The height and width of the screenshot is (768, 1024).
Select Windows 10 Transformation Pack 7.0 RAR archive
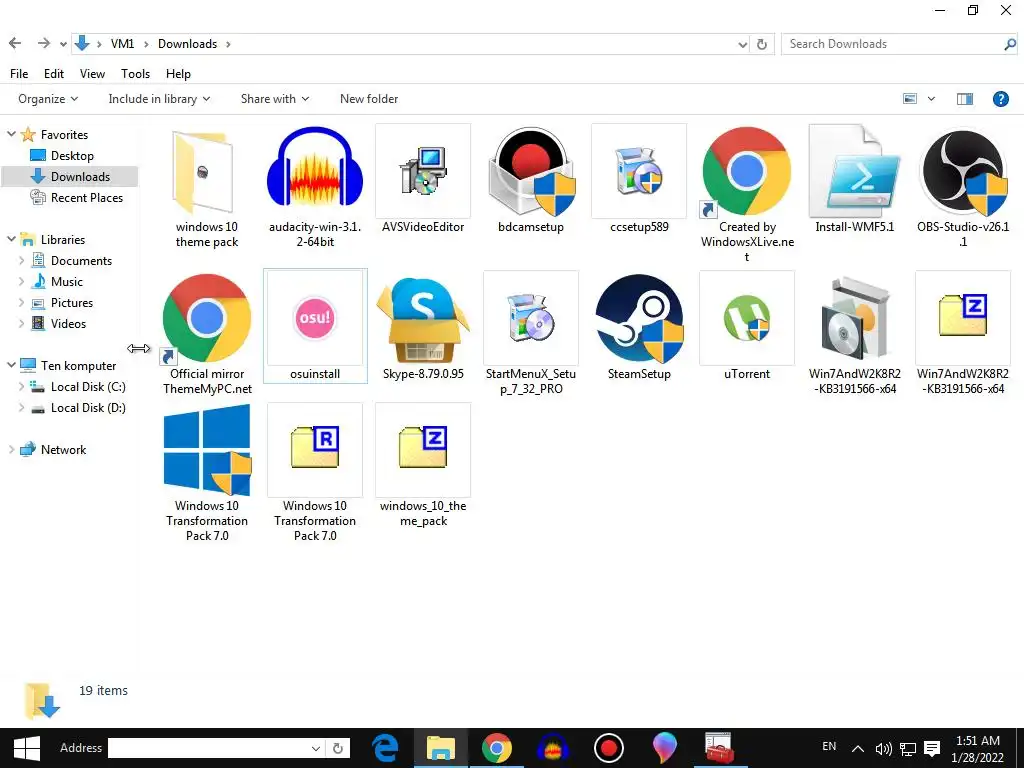pyautogui.click(x=315, y=473)
